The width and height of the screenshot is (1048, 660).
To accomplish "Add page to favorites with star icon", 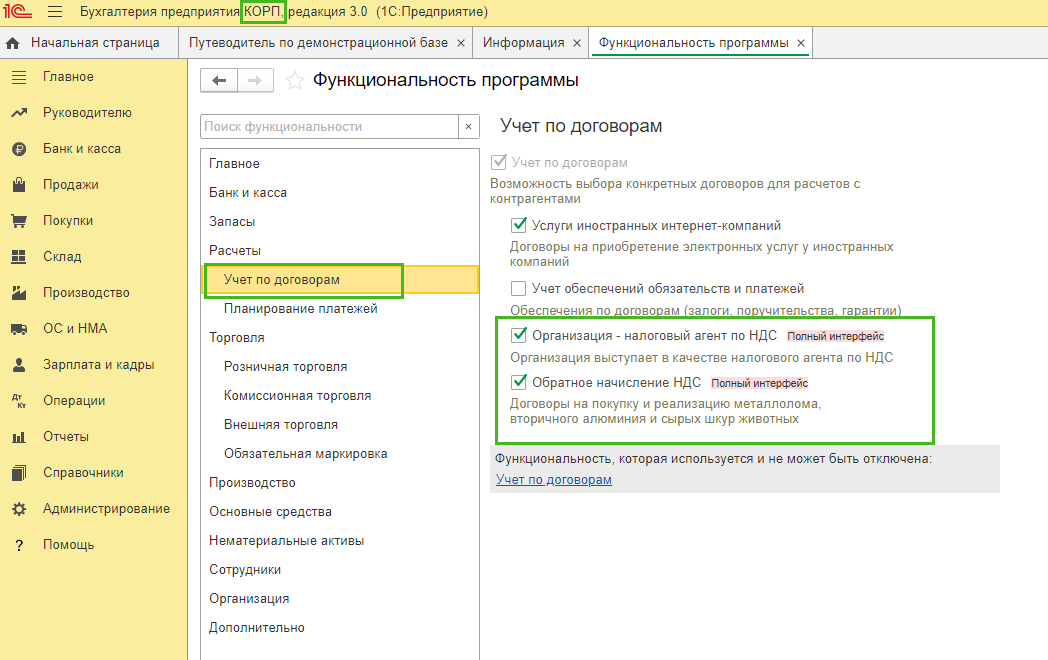I will (295, 81).
